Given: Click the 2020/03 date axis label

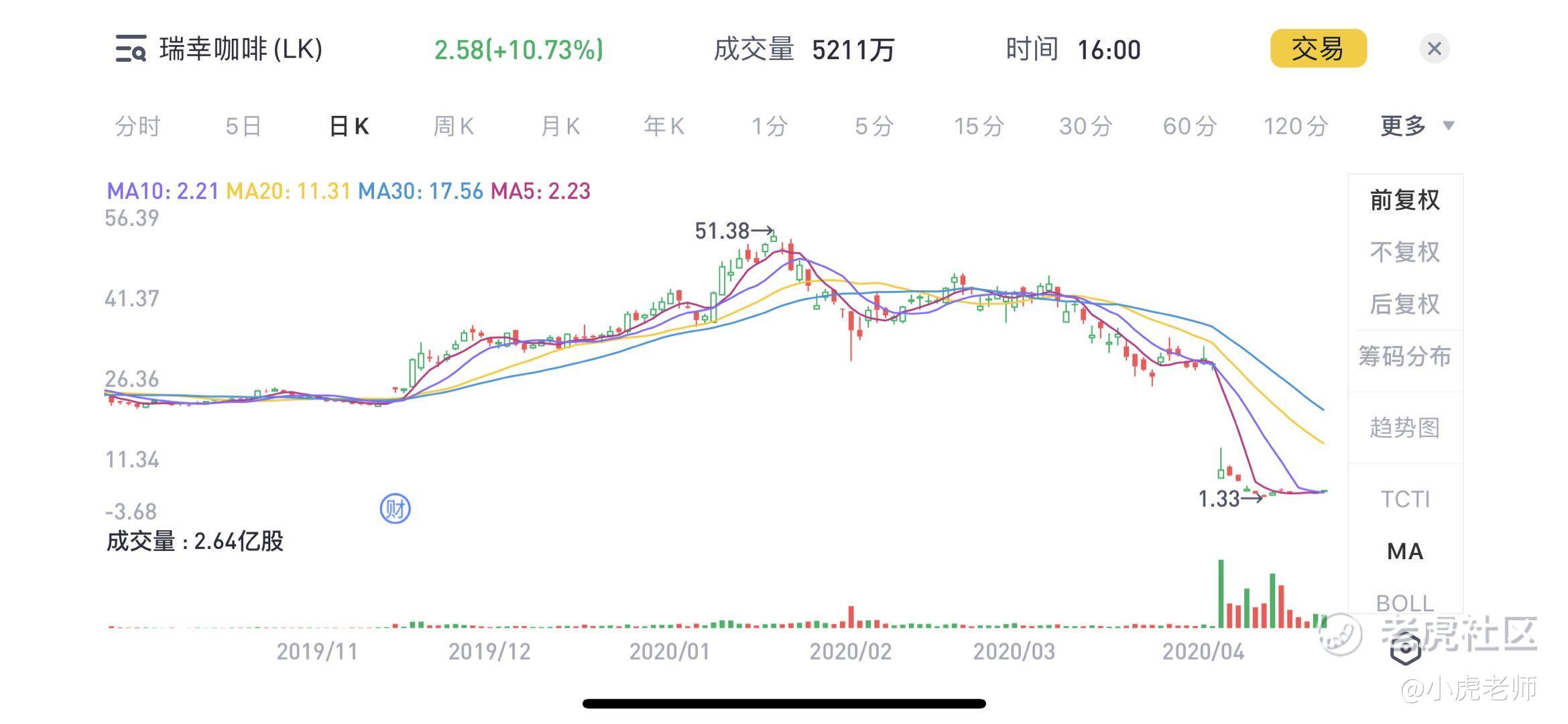Looking at the screenshot, I should tap(1014, 652).
